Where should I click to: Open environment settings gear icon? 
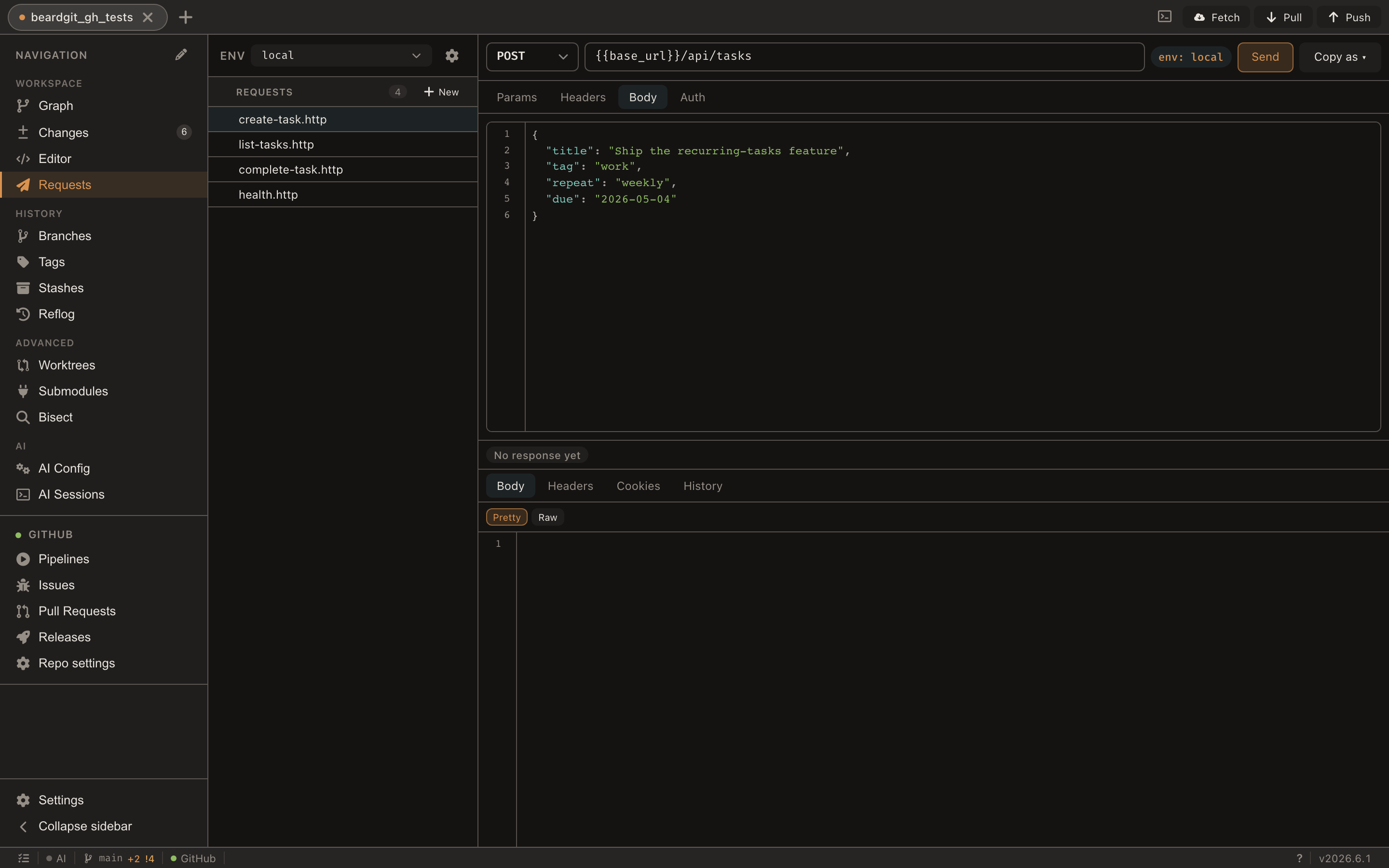coord(452,55)
